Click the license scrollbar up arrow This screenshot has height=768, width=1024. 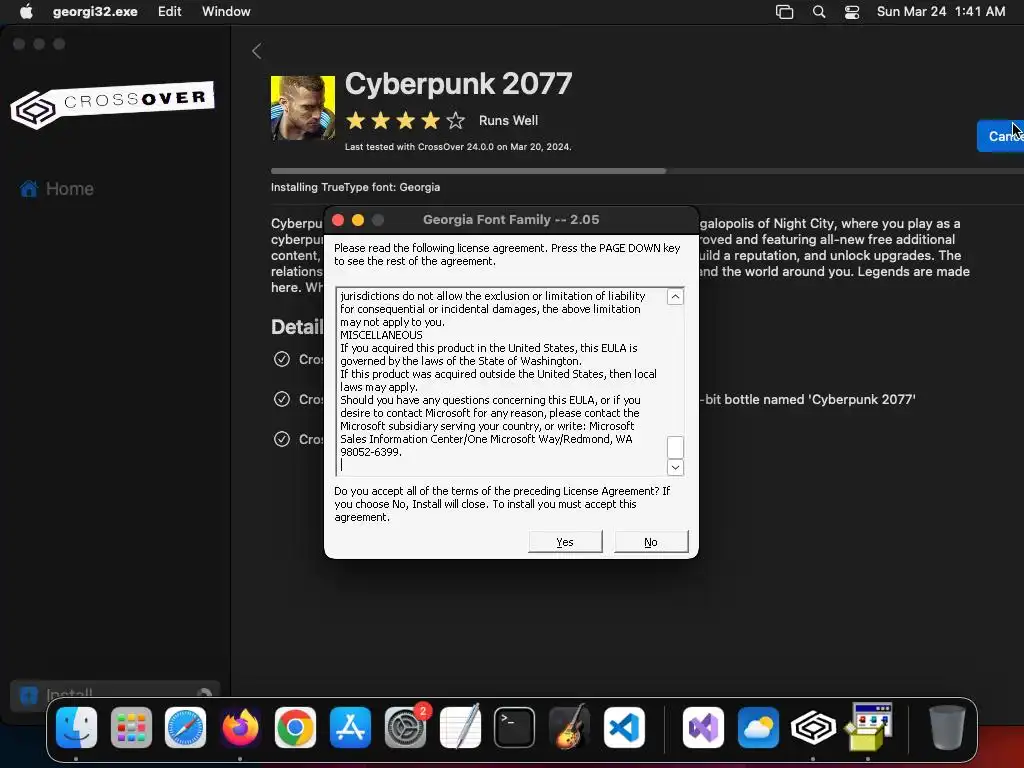675,296
